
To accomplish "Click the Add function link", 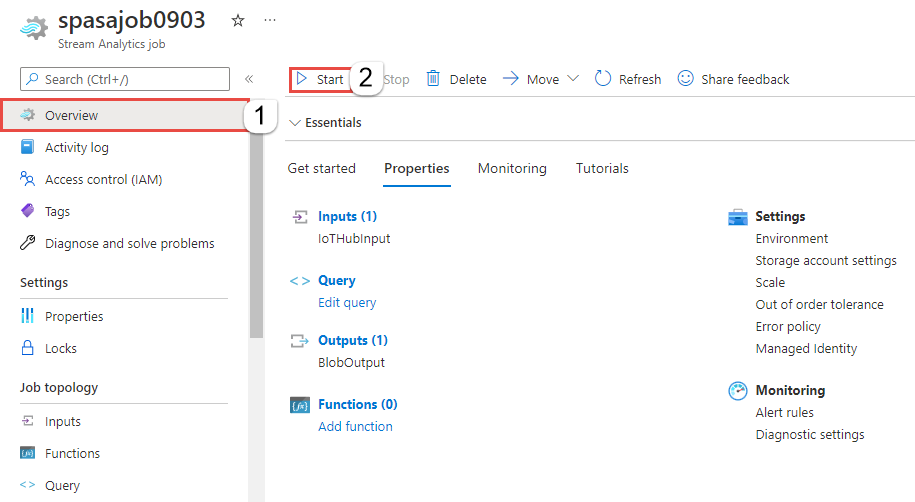I will click(x=355, y=426).
